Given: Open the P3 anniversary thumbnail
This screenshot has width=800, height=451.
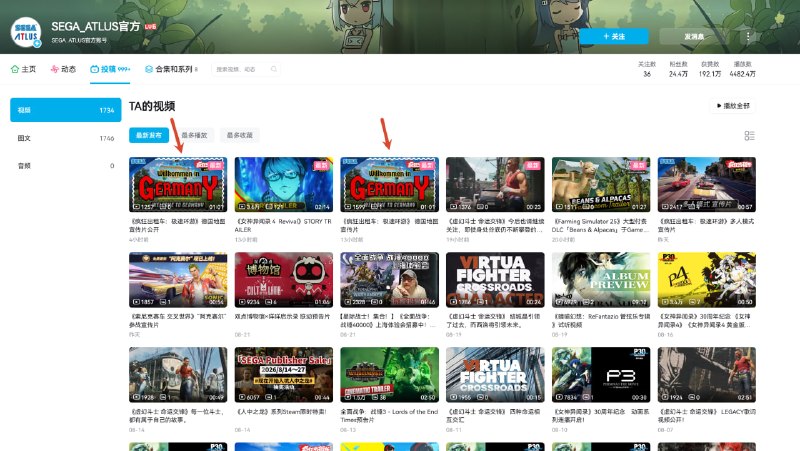Looking at the screenshot, I should (601, 374).
